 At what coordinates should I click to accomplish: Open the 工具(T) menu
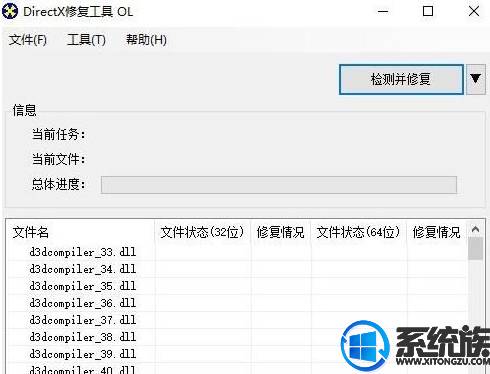tap(86, 40)
